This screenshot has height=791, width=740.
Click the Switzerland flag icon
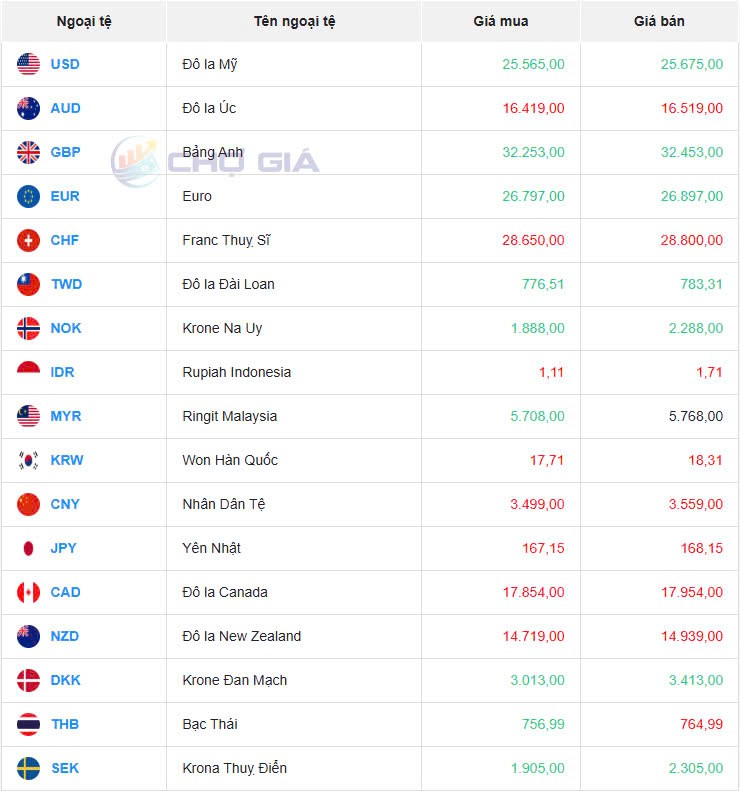28,240
